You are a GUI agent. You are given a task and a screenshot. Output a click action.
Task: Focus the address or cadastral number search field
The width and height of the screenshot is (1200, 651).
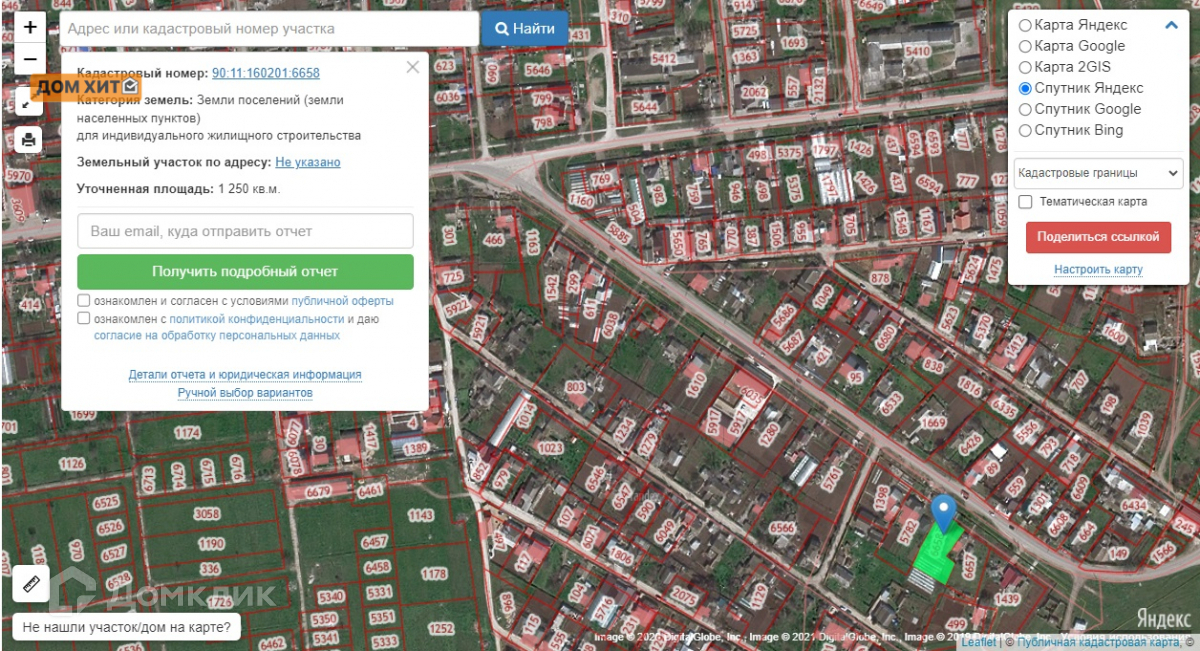tap(269, 29)
